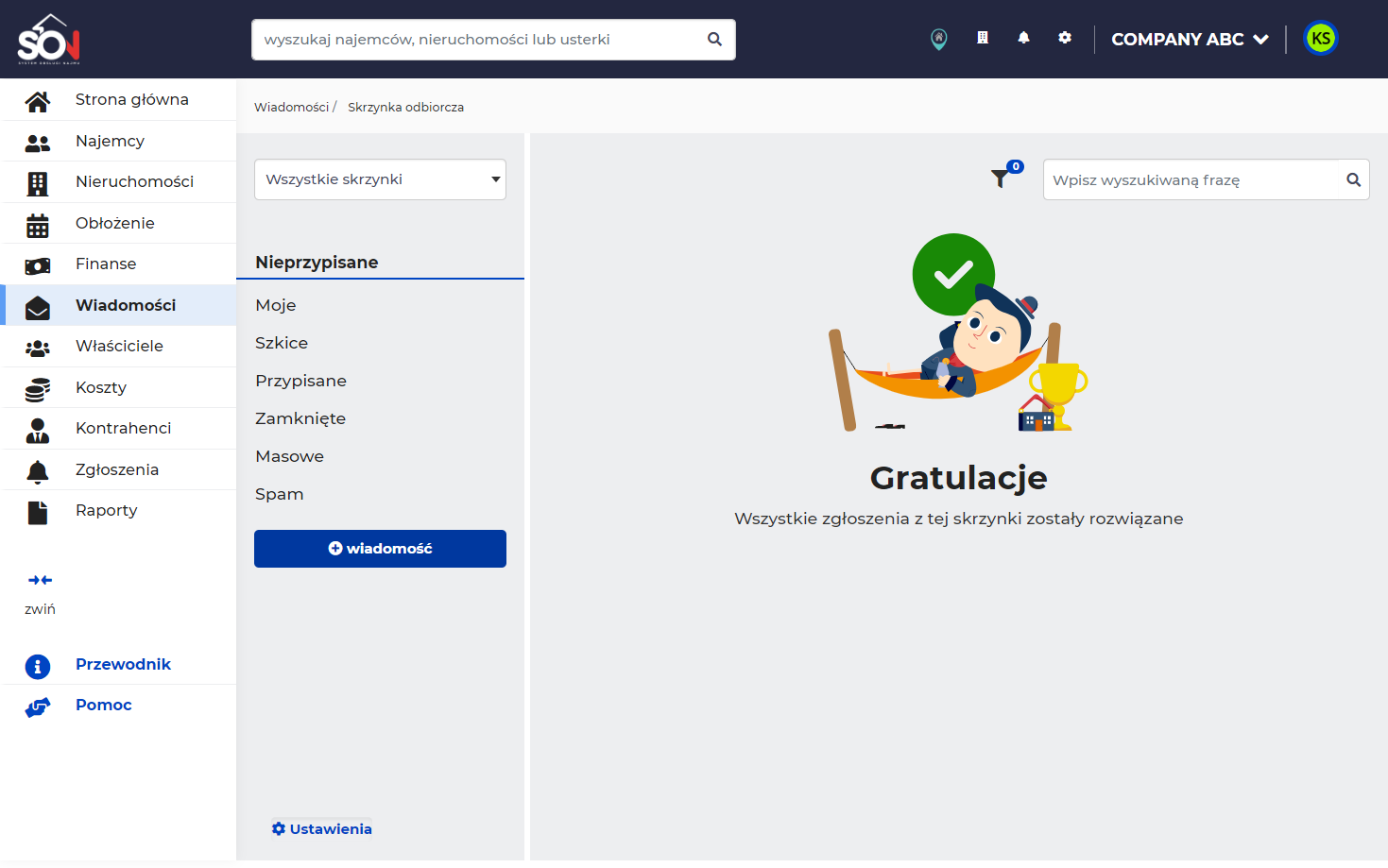Click the KS user avatar
The width and height of the screenshot is (1388, 868).
click(x=1321, y=39)
